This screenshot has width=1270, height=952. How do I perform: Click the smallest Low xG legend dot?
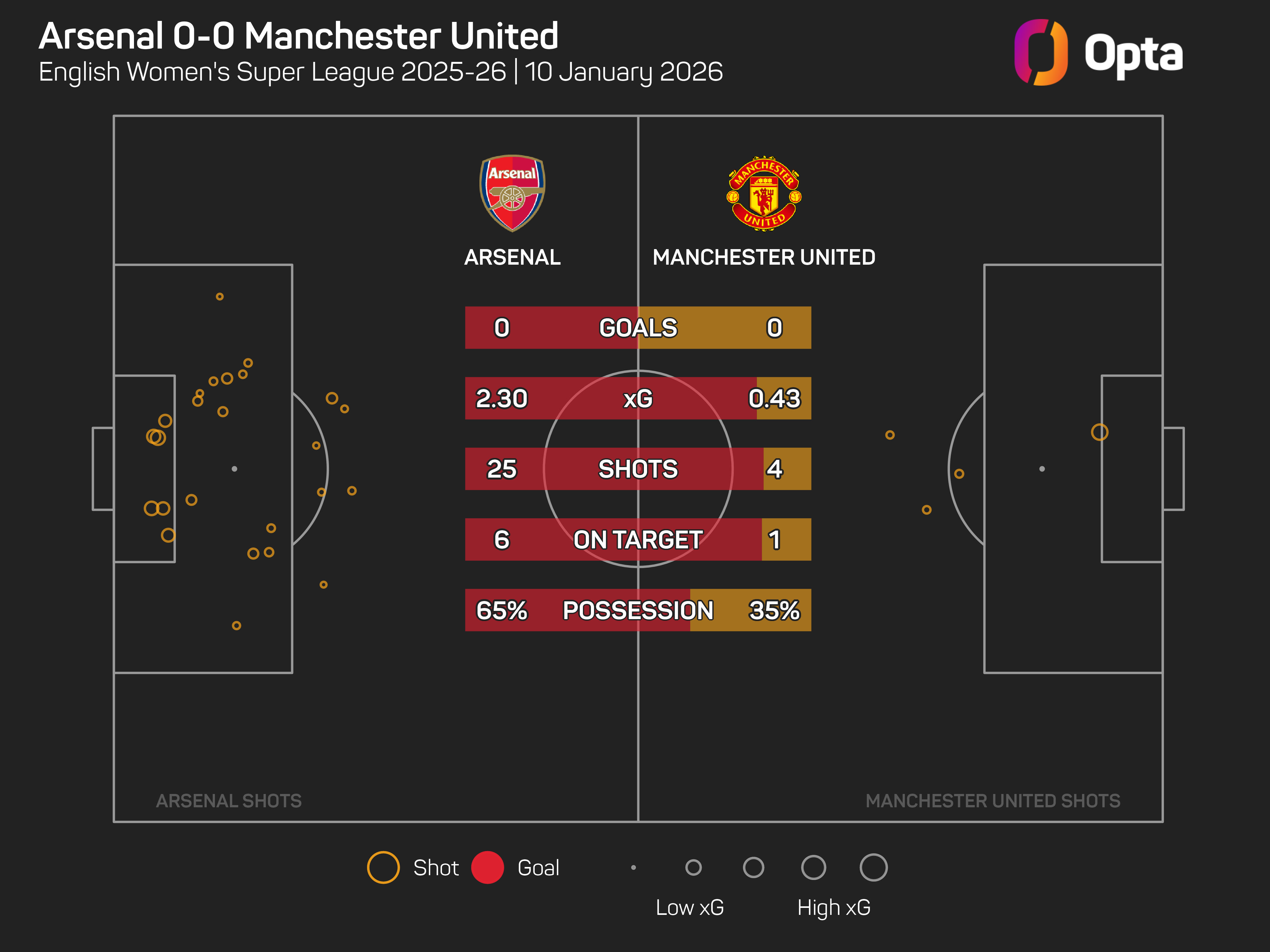coord(633,867)
